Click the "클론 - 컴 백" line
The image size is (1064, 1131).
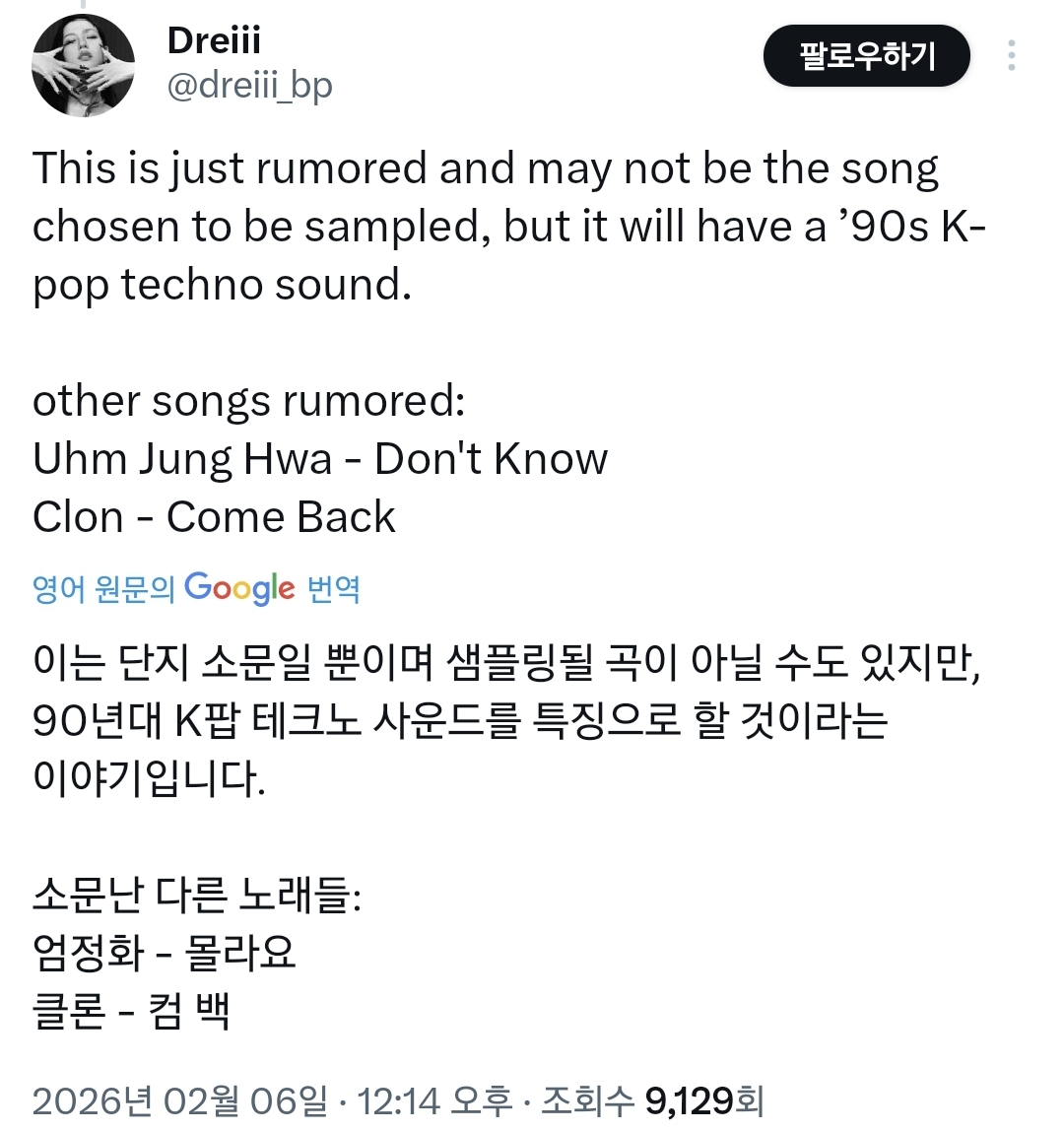click(x=132, y=1012)
